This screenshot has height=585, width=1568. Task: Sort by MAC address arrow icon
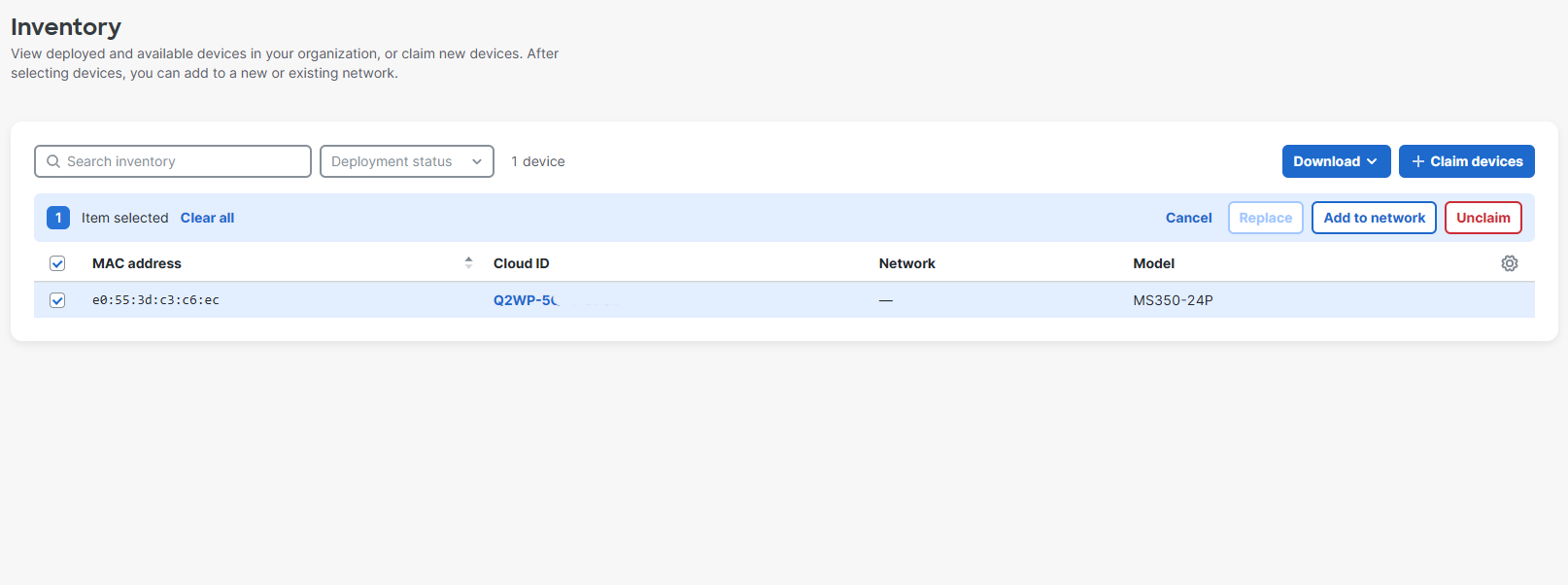tap(468, 262)
